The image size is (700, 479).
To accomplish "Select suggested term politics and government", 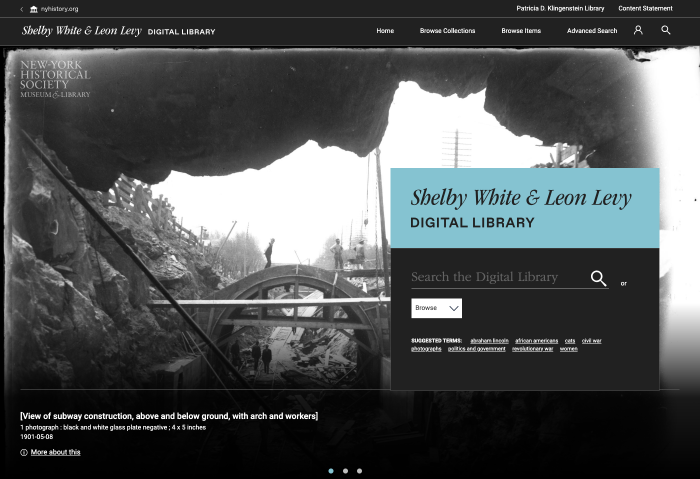I will click(x=477, y=349).
